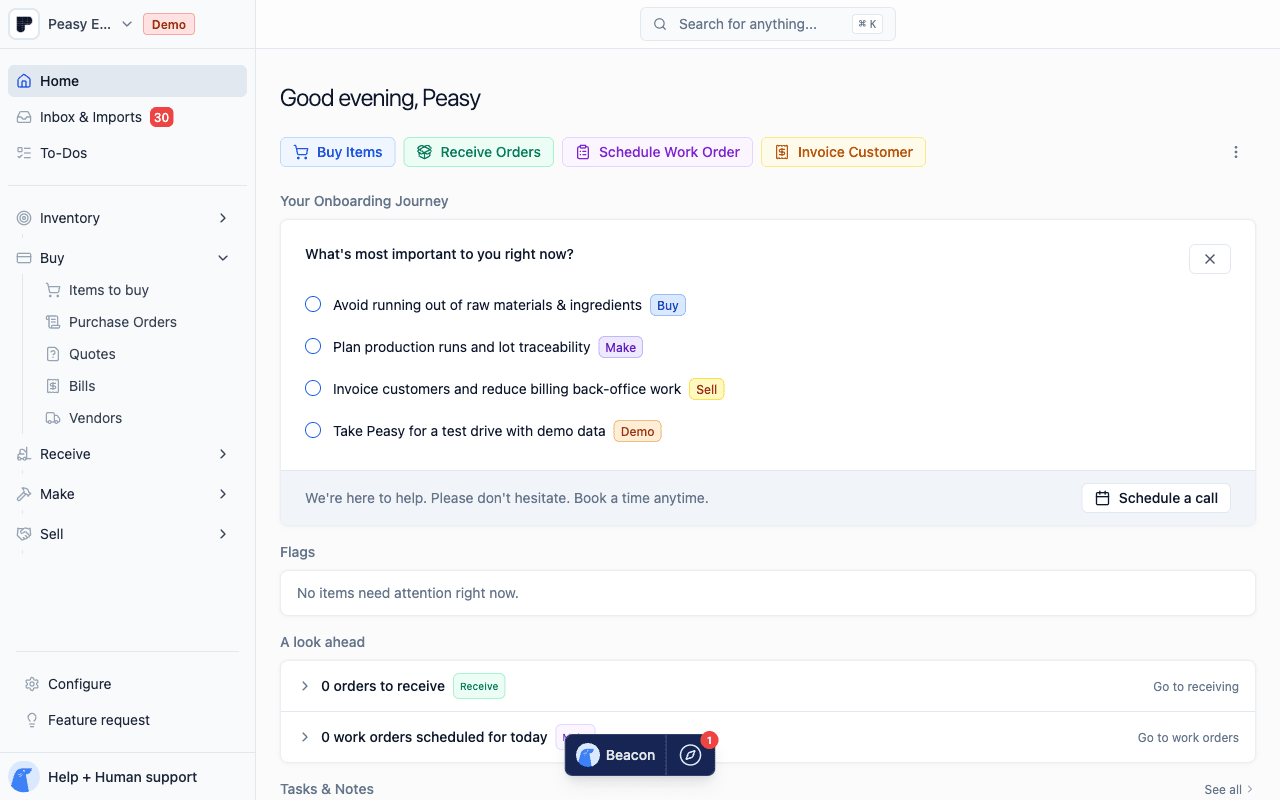Click the Invoice Customer button
Viewport: 1280px width, 800px height.
(843, 152)
